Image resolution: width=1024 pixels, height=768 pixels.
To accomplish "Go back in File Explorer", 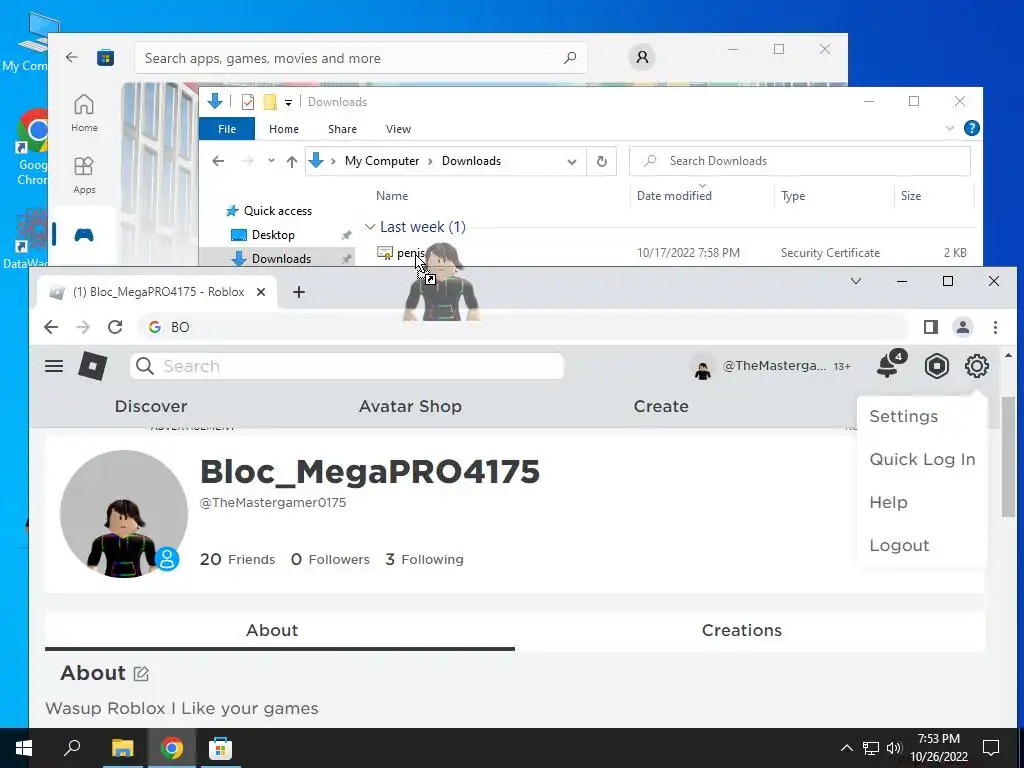I will 218,161.
